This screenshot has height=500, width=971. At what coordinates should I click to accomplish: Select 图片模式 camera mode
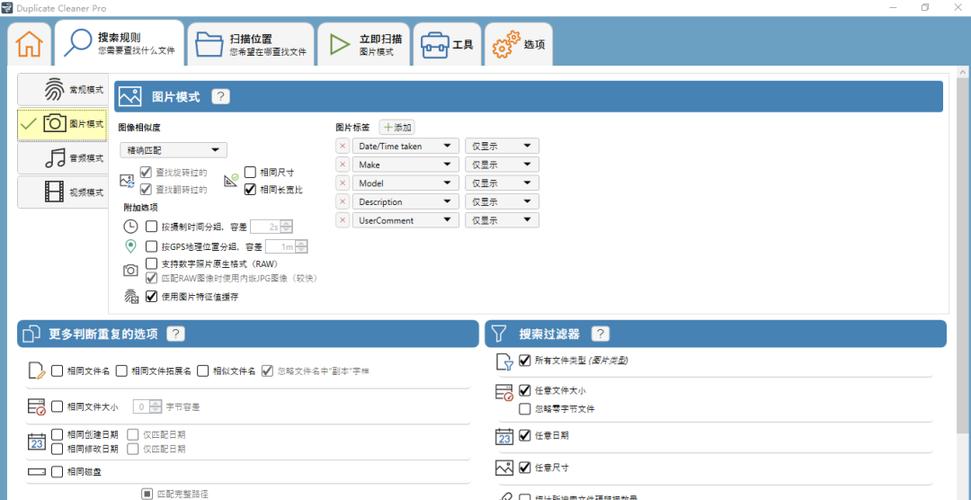tap(62, 124)
